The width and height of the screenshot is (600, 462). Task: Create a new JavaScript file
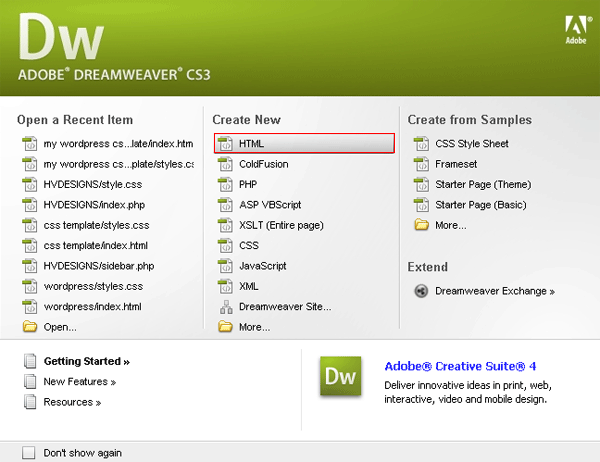(x=263, y=266)
